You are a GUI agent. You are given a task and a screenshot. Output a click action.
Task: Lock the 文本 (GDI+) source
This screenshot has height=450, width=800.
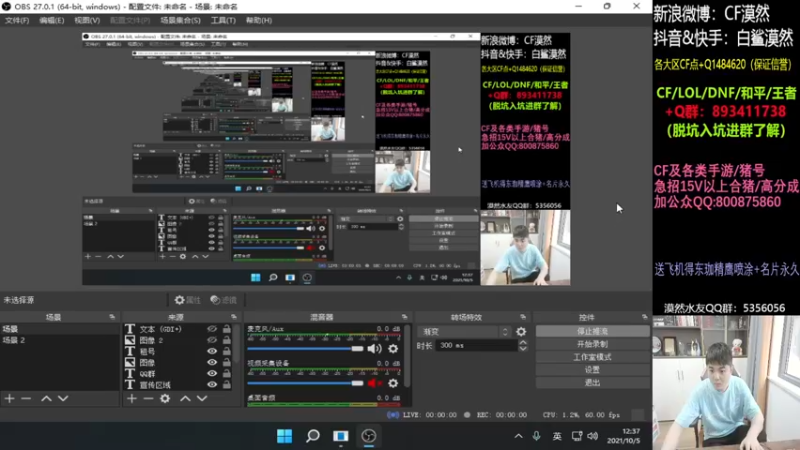[227, 329]
